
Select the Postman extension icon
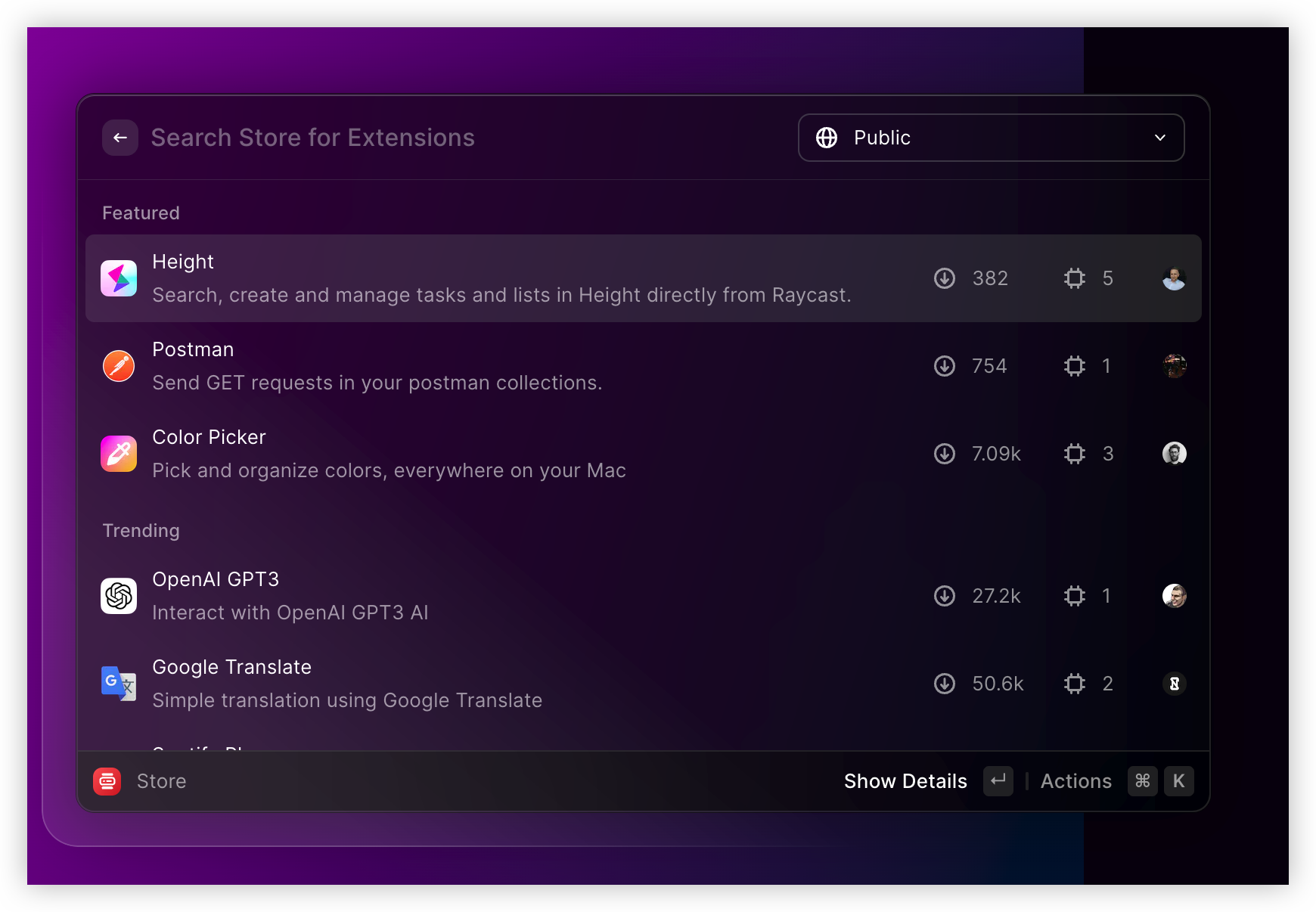tap(119, 366)
